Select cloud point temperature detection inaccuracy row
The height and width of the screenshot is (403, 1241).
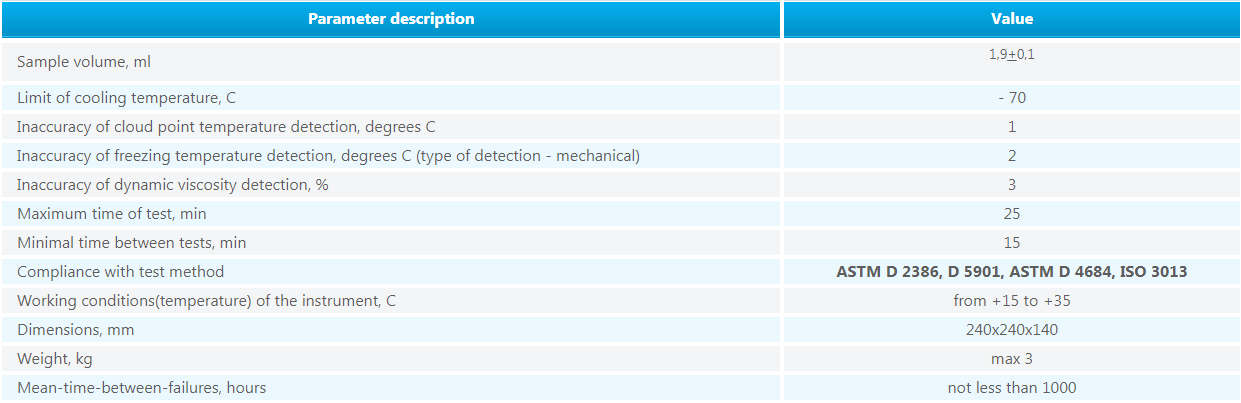[x=621, y=127]
